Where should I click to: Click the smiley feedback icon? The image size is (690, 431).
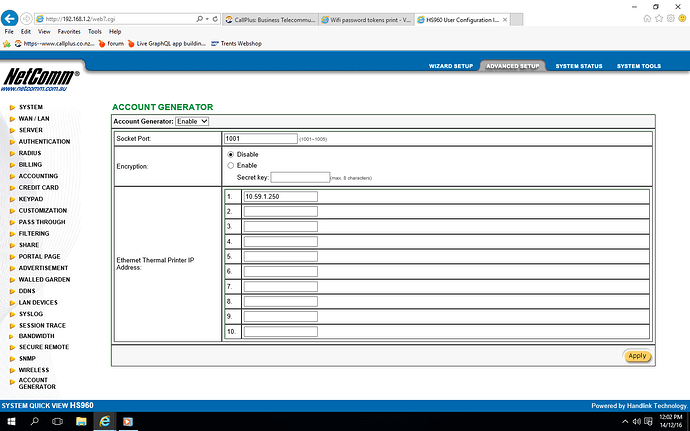pyautogui.click(x=682, y=18)
